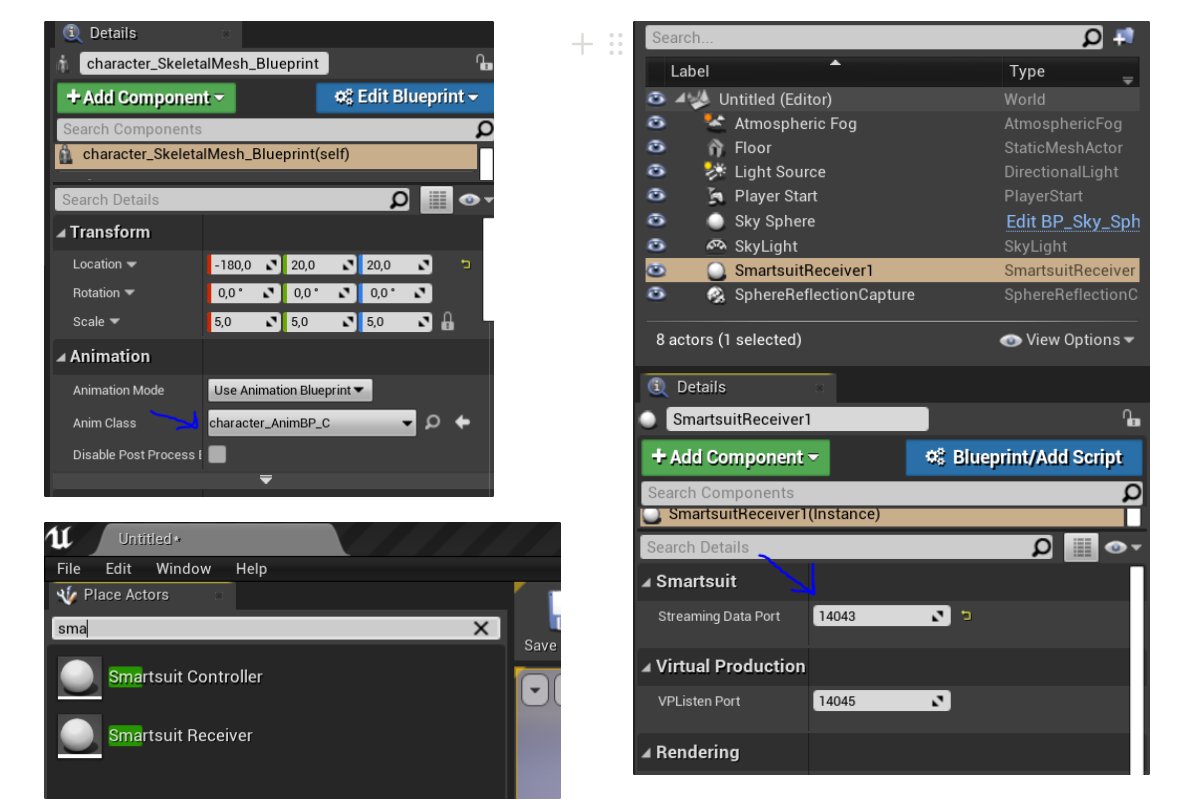Select Smartsuit Controller sphere thumbnail
This screenshot has height=811, width=1182.
point(80,677)
